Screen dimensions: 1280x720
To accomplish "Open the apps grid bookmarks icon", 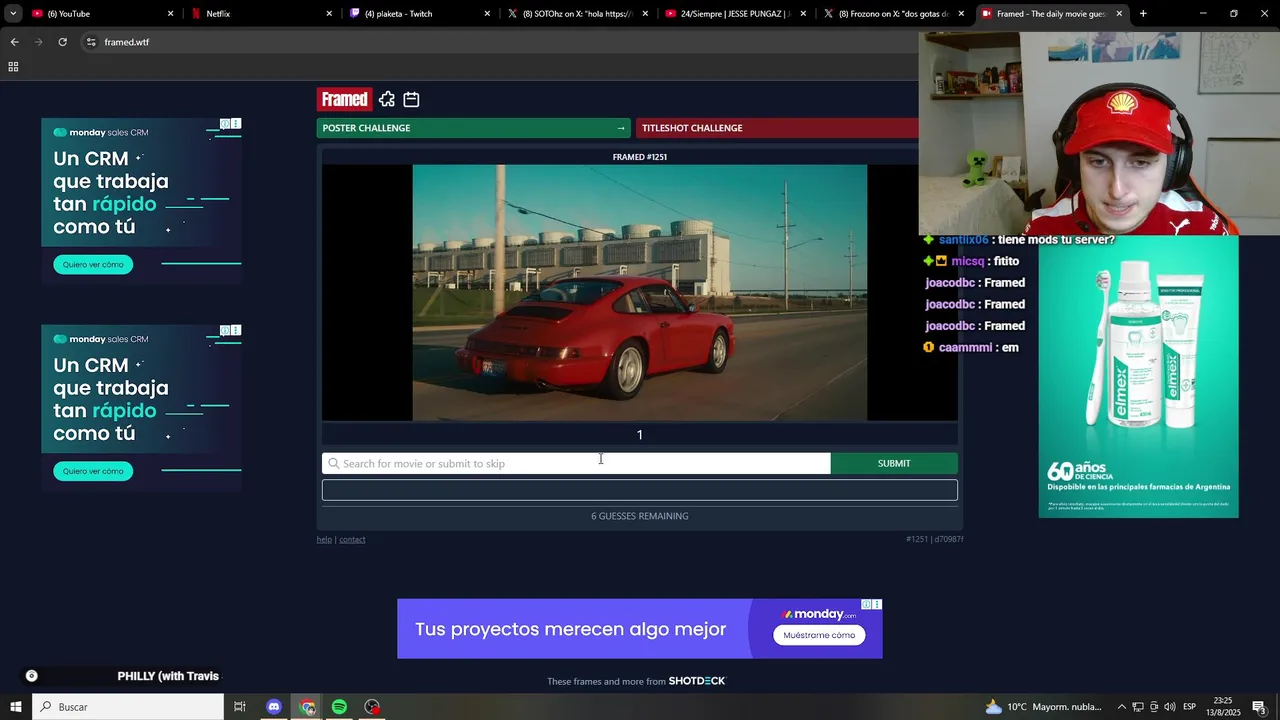I will coord(13,67).
